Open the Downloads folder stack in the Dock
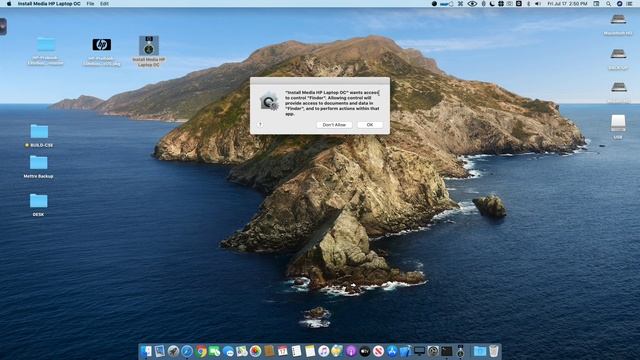The width and height of the screenshot is (640, 360). pos(480,351)
